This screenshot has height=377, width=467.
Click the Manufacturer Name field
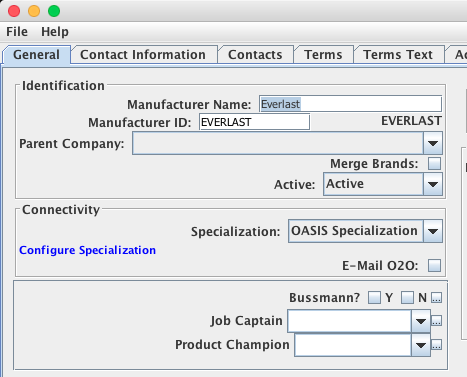[350, 104]
